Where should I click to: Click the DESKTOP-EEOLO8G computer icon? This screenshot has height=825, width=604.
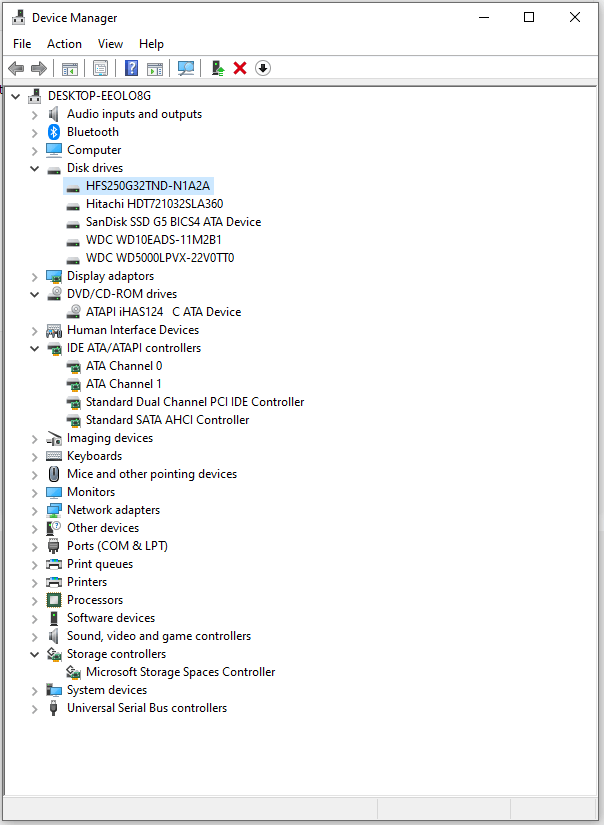pos(35,96)
